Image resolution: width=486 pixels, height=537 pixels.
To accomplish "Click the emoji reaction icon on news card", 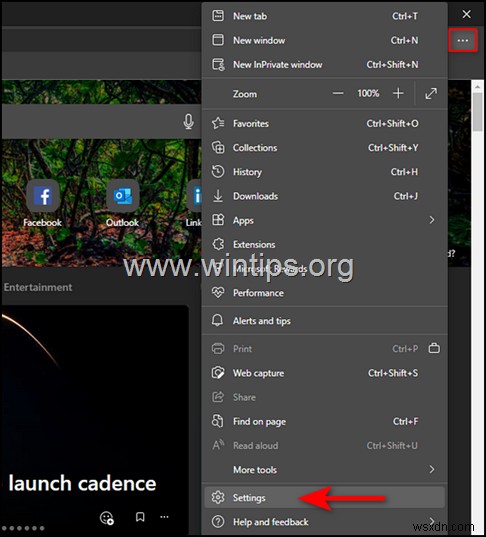I will (107, 517).
